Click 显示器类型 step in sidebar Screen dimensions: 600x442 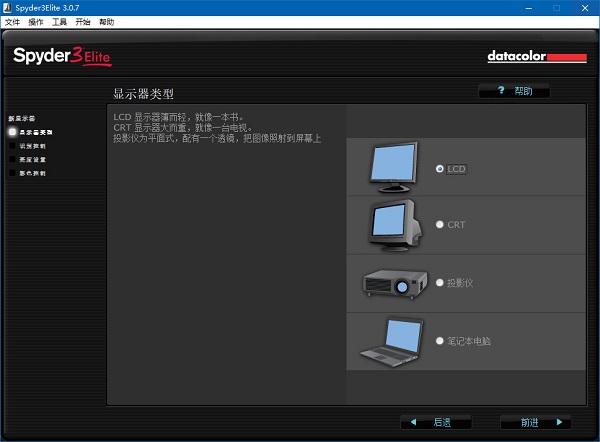(36, 132)
